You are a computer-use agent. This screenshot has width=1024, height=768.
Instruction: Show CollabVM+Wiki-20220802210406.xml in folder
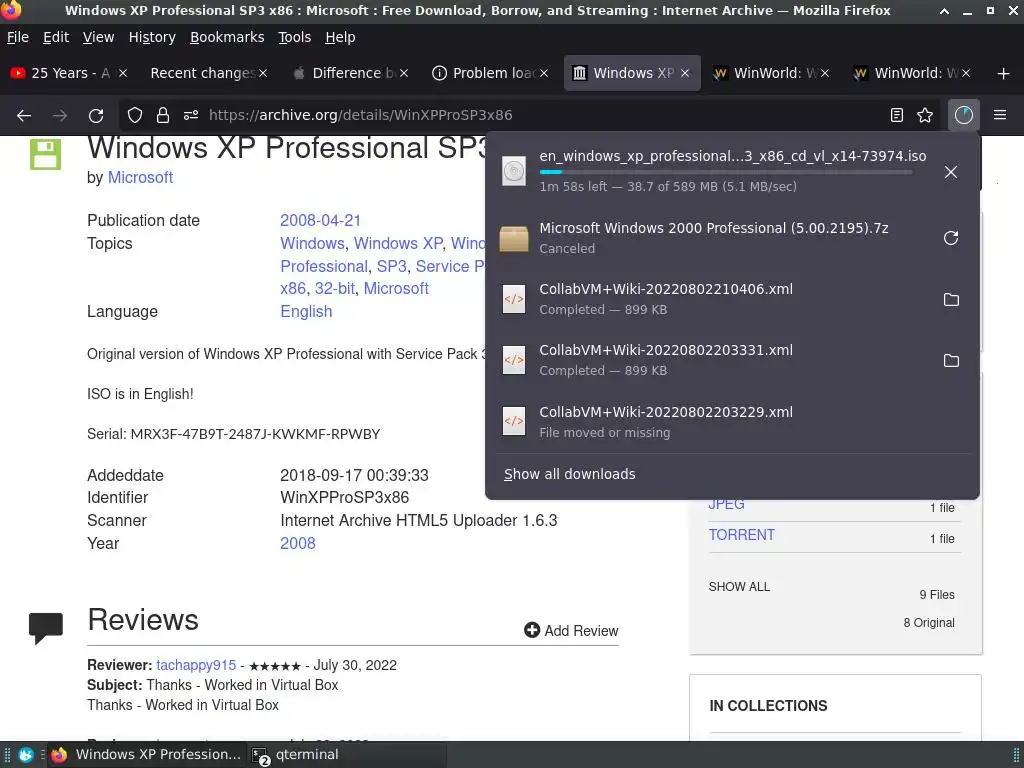tap(951, 299)
